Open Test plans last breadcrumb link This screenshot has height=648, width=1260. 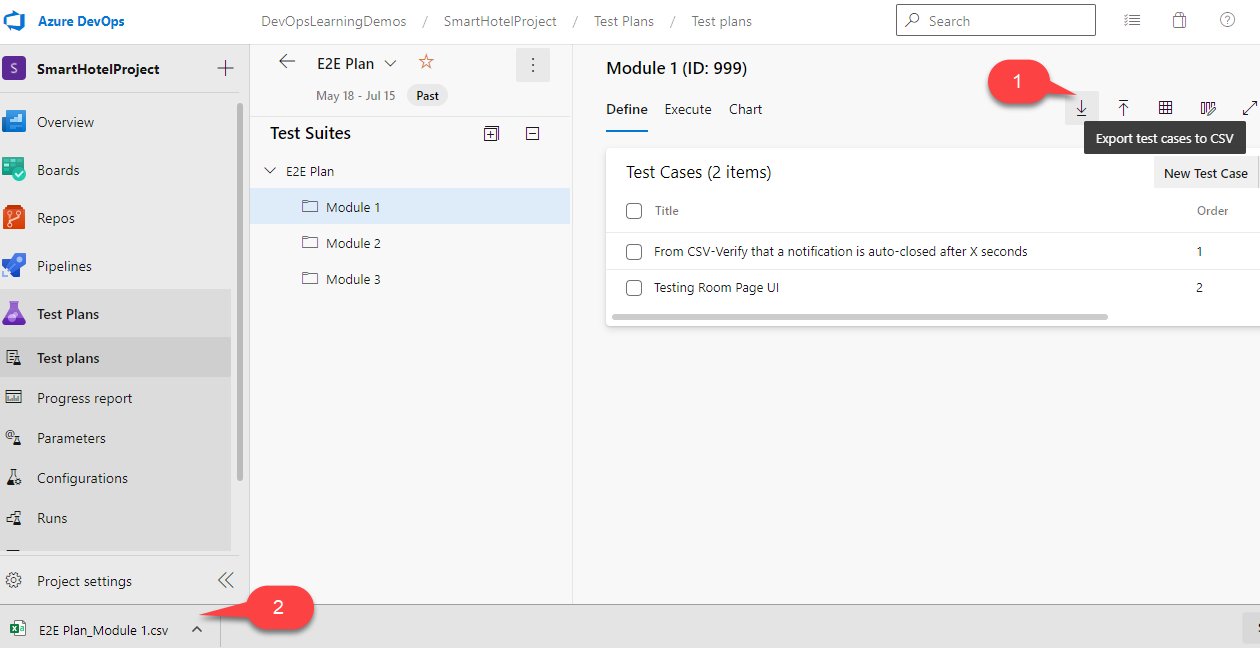coord(722,21)
